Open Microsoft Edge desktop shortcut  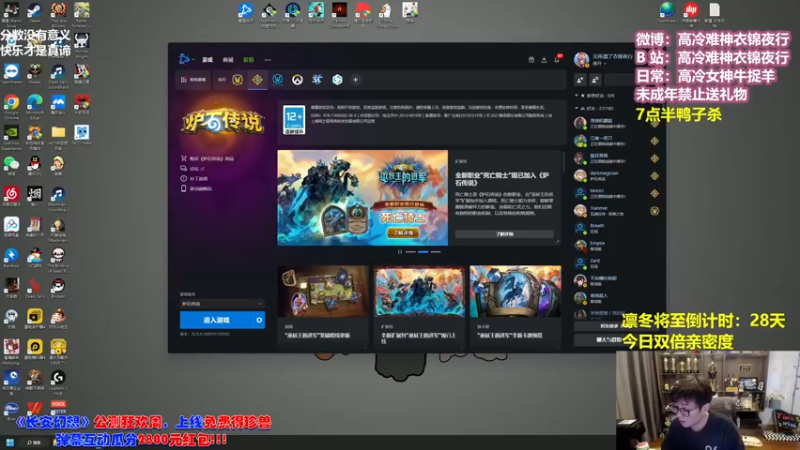tap(35, 107)
